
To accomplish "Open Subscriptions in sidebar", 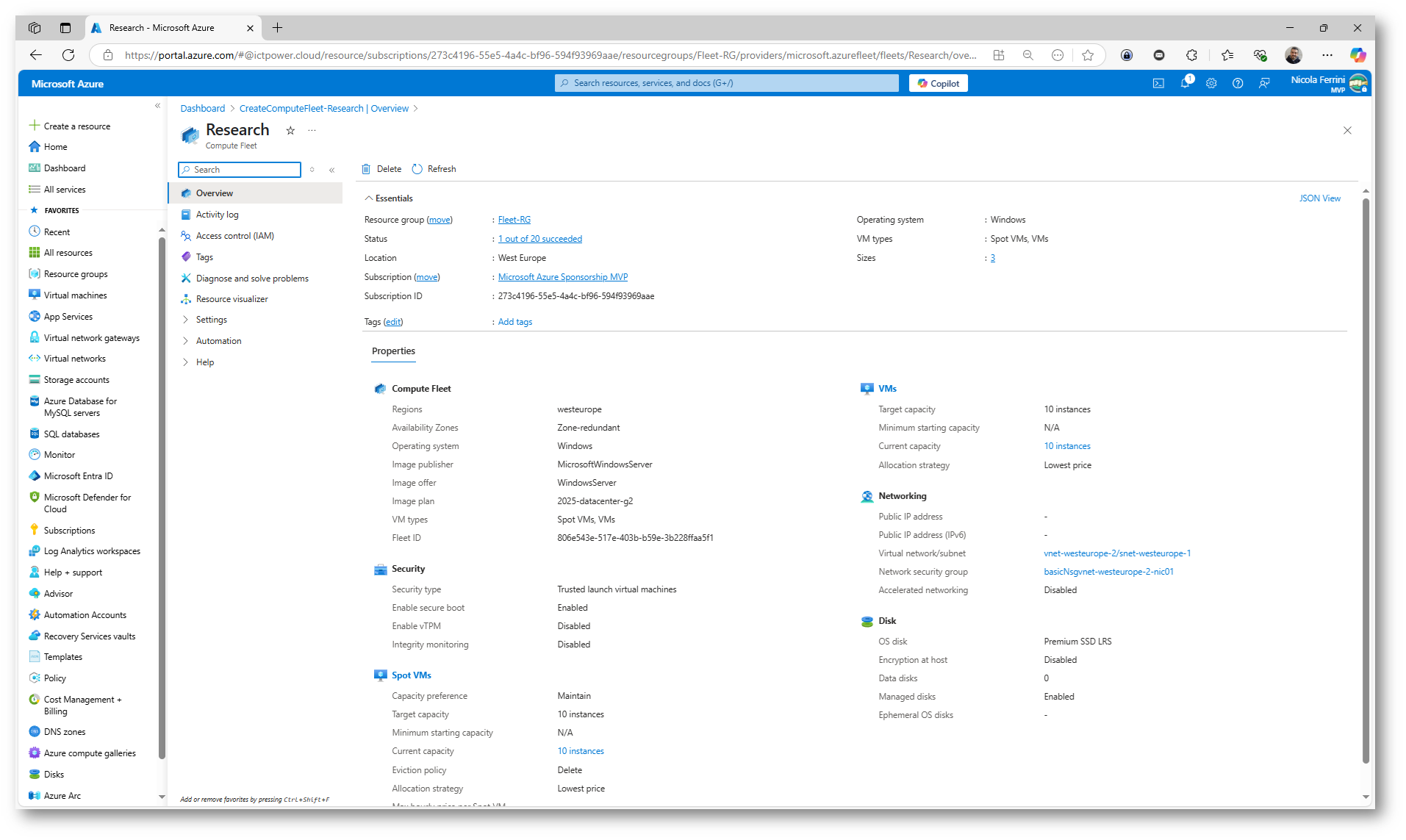I will click(62, 531).
